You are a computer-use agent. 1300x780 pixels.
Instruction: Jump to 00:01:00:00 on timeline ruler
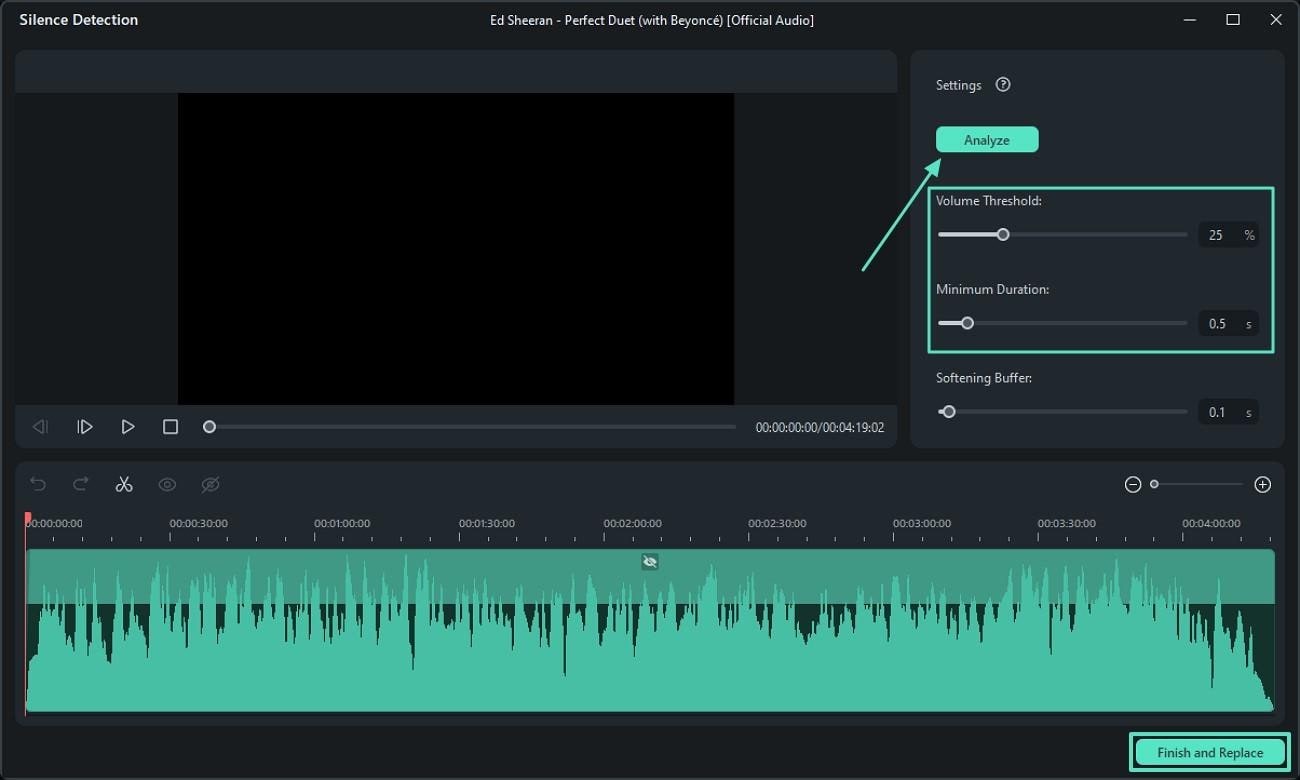342,523
